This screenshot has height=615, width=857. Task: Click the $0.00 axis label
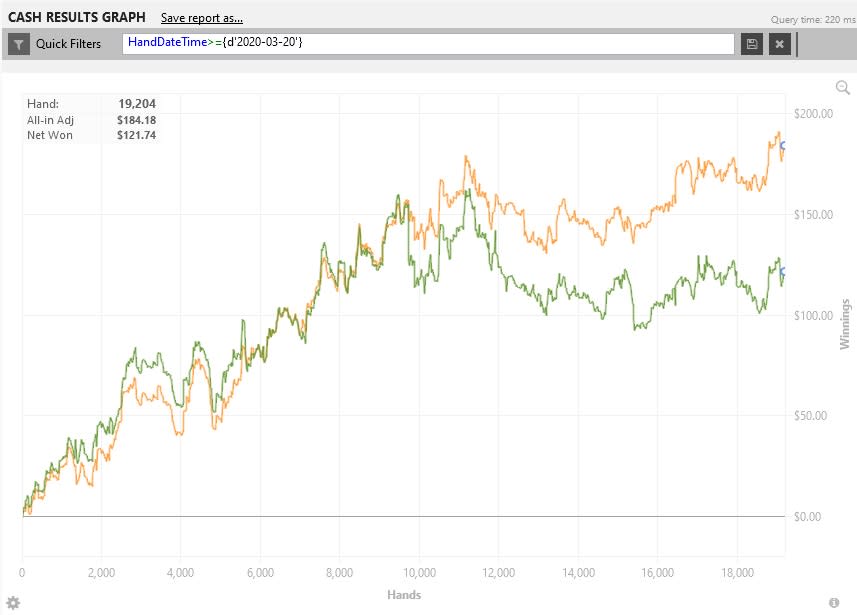(x=807, y=517)
